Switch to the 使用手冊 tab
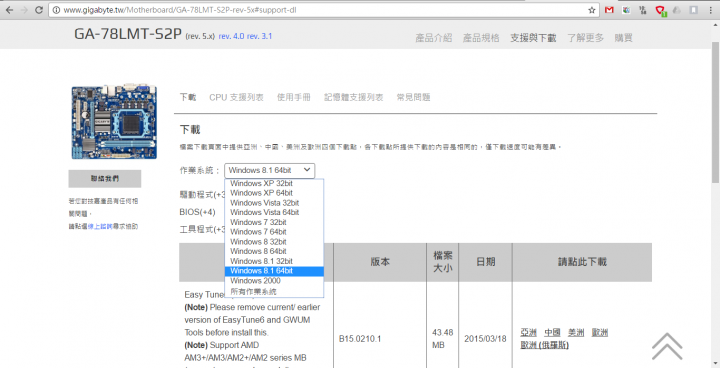Image resolution: width=720 pixels, height=368 pixels. 293,97
